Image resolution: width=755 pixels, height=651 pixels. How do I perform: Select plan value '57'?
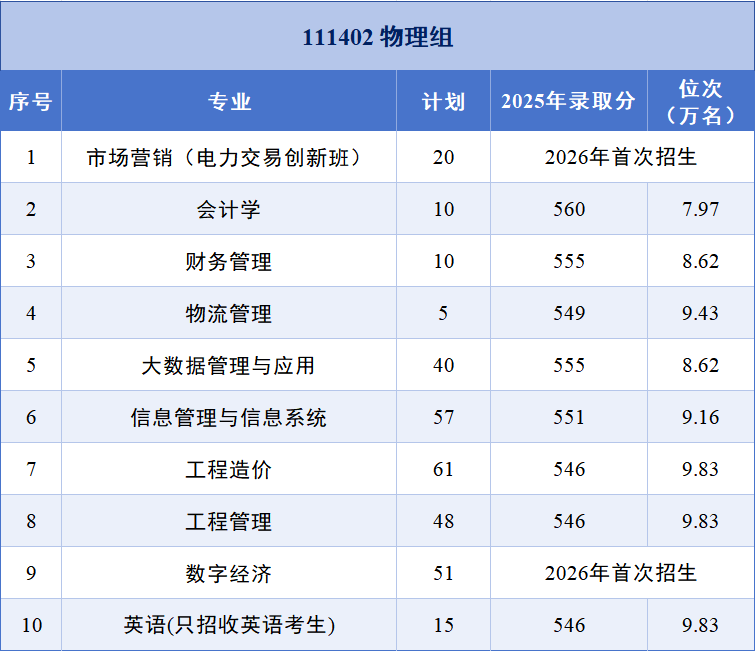tap(443, 417)
